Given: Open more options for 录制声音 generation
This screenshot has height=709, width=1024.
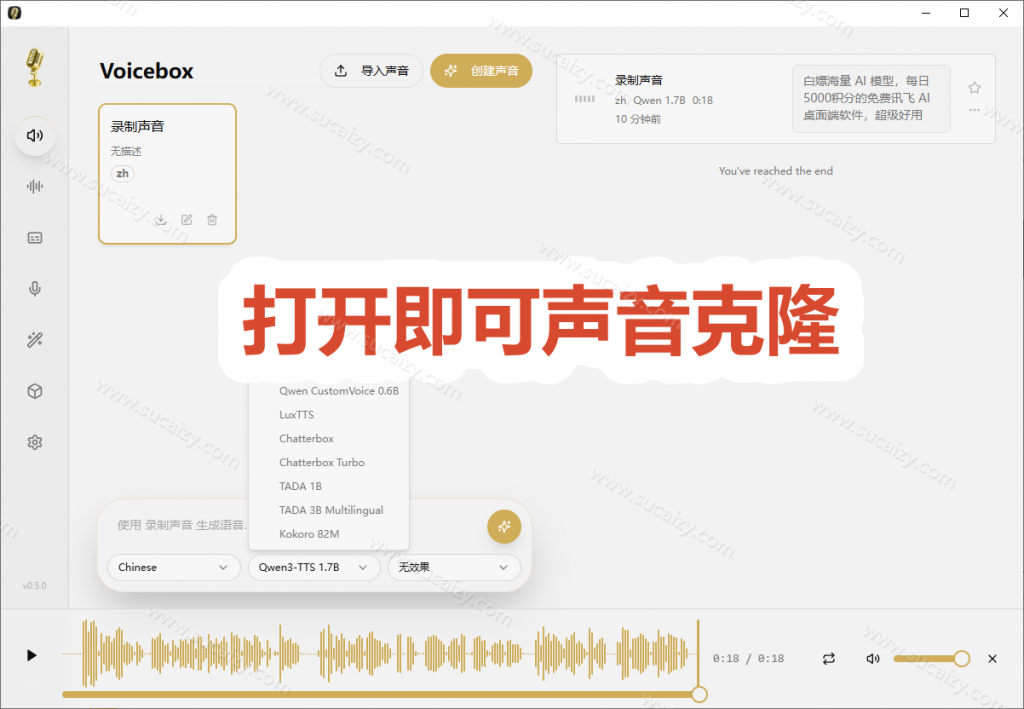Looking at the screenshot, I should tap(974, 110).
